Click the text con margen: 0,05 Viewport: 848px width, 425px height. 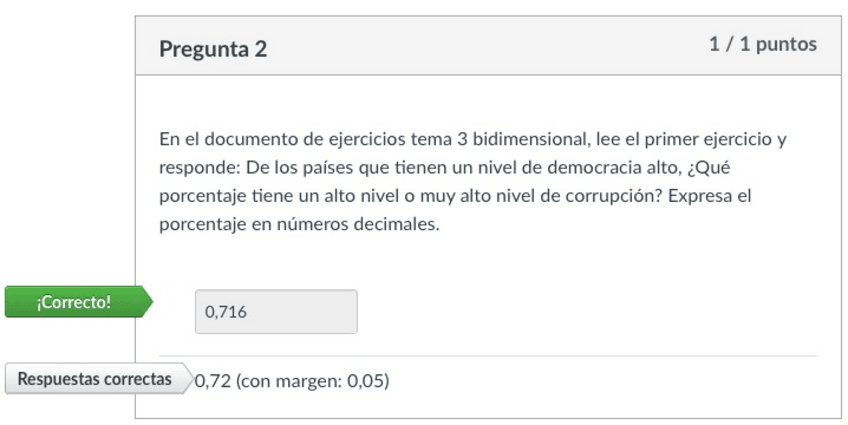312,381
